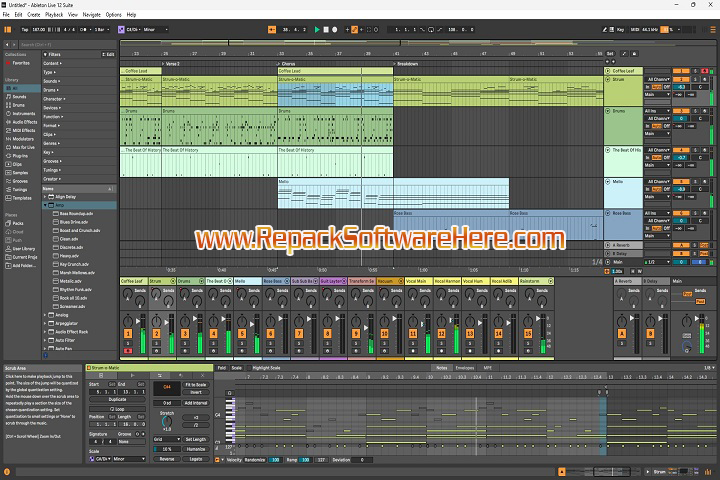
Task: Click Add Folder in Places
Action: (24, 265)
